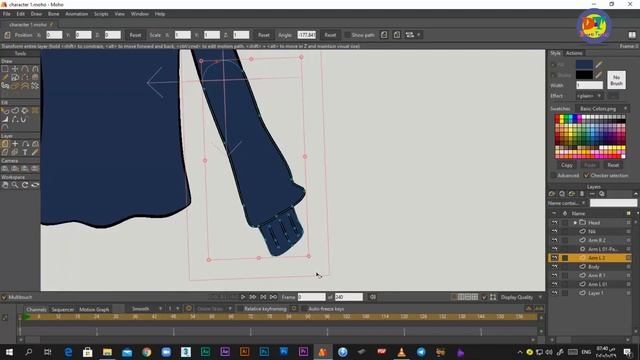
Task: Open VLC from the Windows taskbar
Action: (x=401, y=352)
